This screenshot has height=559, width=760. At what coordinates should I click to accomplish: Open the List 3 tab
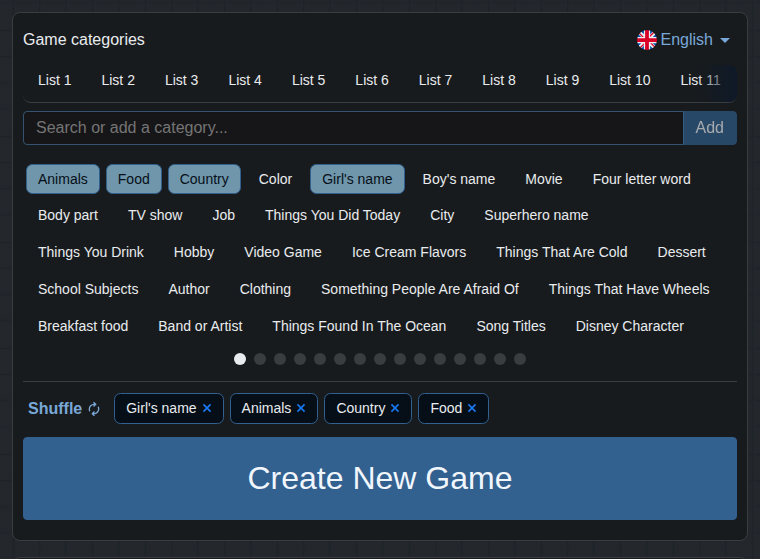pos(181,80)
